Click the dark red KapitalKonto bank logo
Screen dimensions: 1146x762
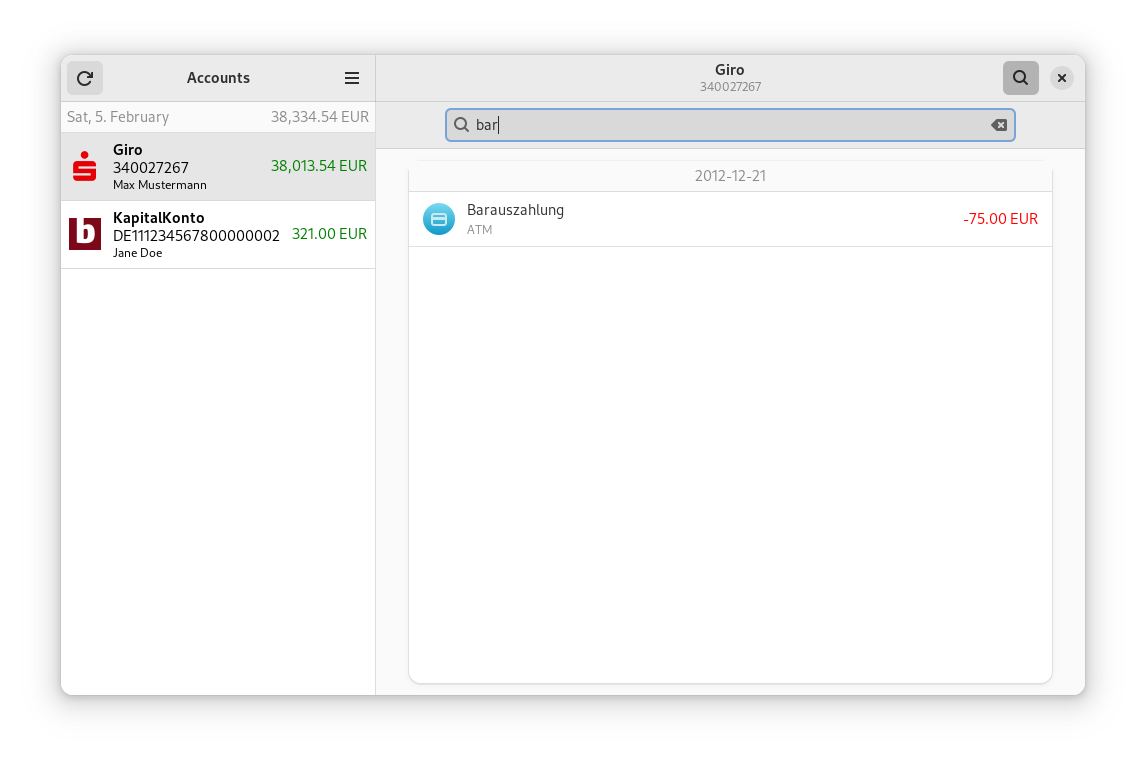point(85,234)
